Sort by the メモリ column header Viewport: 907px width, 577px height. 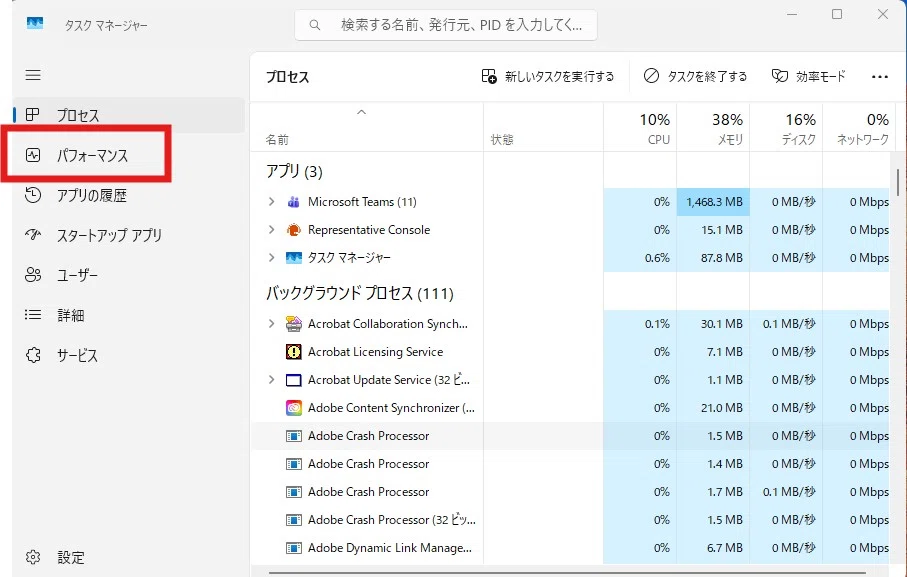point(713,128)
